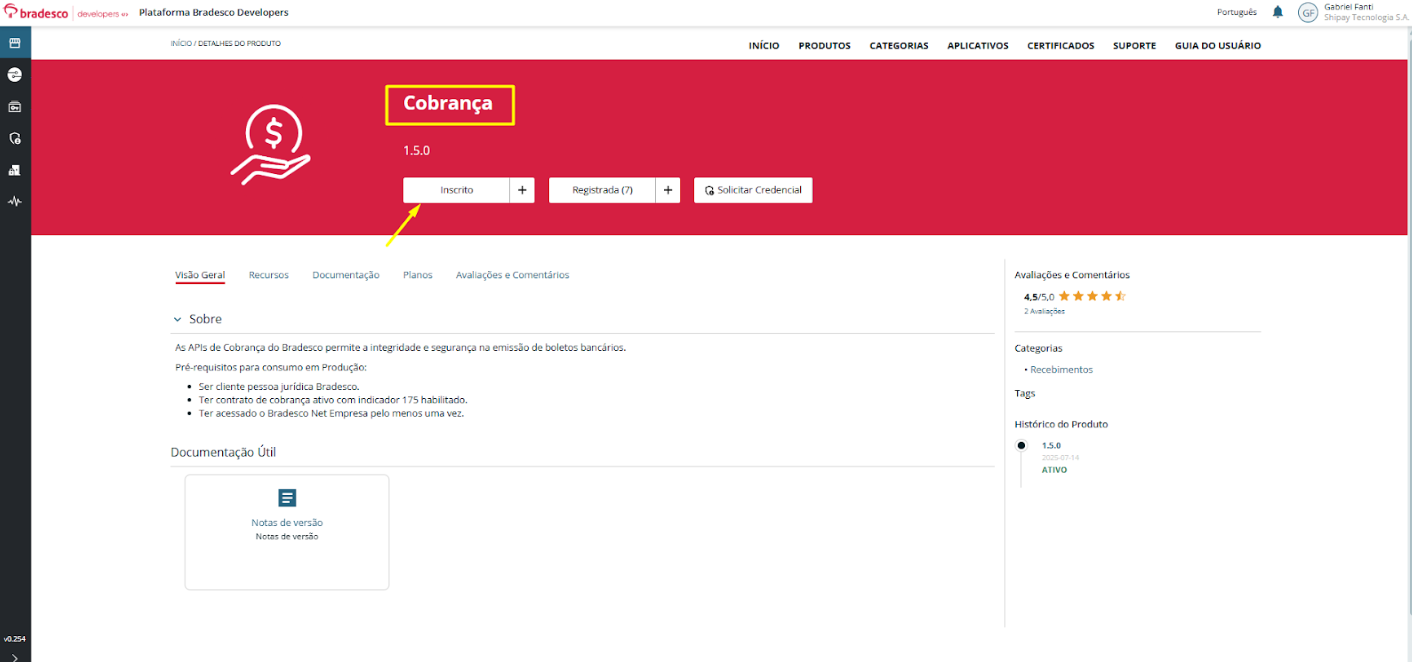Switch to the Documentação tab

point(346,275)
